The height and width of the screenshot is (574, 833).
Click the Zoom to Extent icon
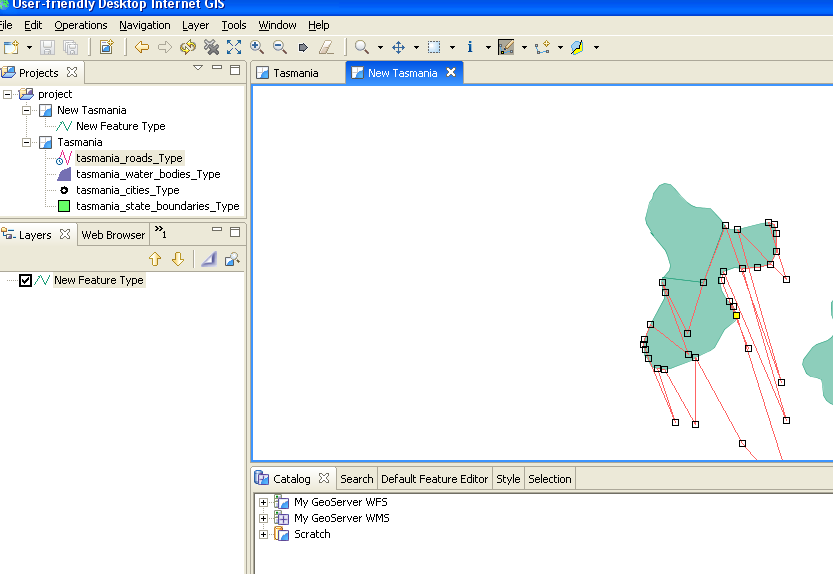click(234, 47)
